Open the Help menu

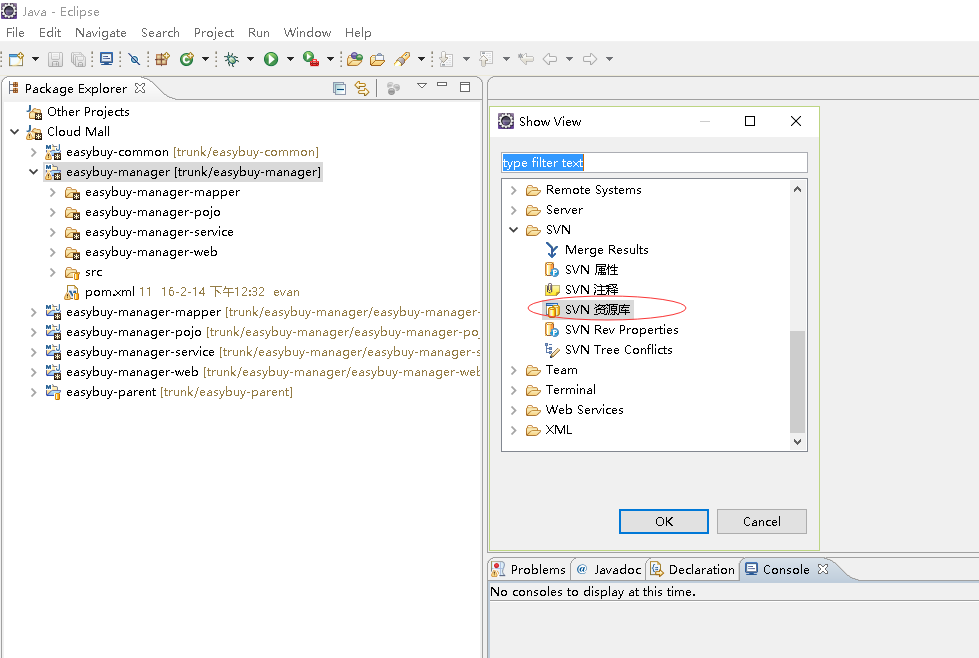point(358,32)
